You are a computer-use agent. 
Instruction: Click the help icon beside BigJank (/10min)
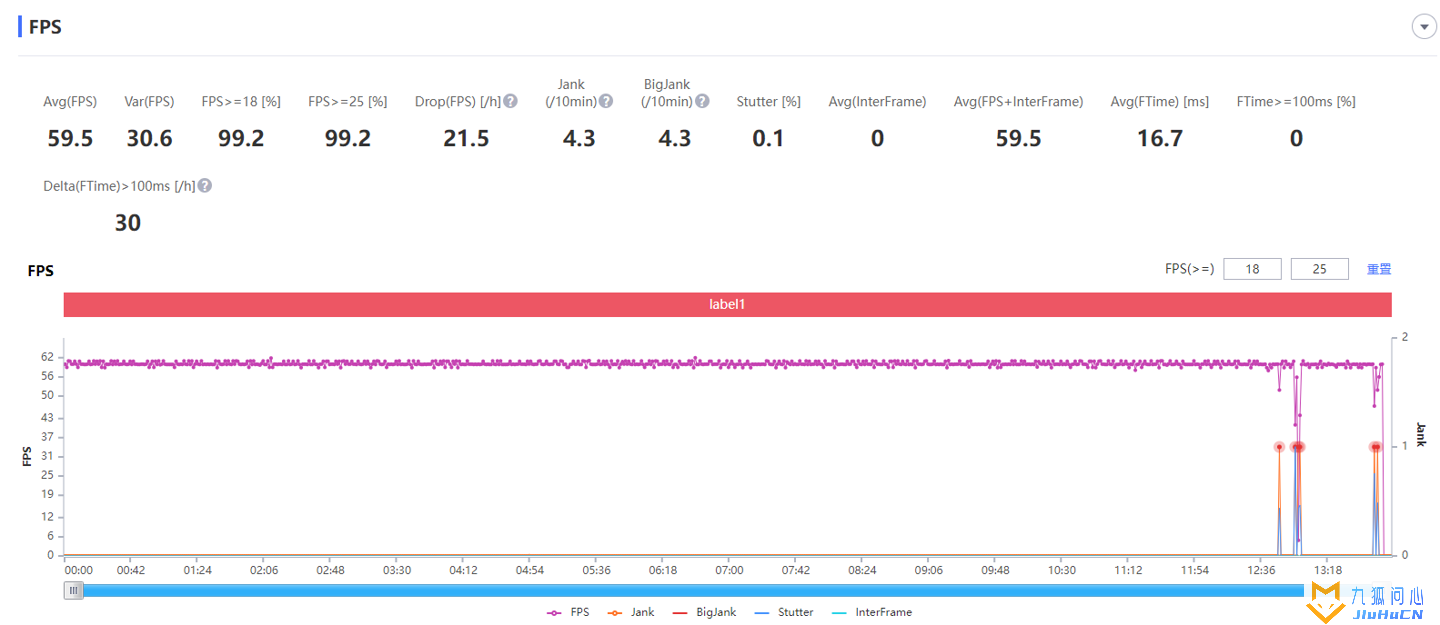pyautogui.click(x=702, y=101)
